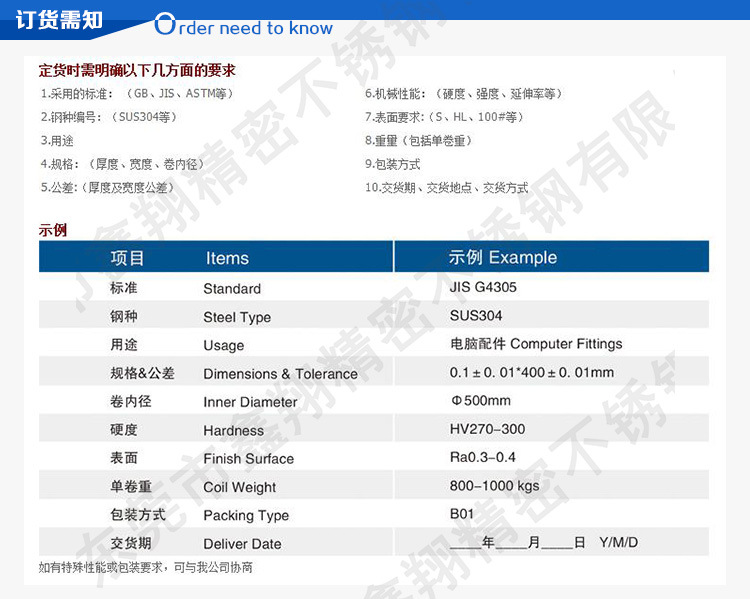Click the '单卷重' row label

click(131, 487)
